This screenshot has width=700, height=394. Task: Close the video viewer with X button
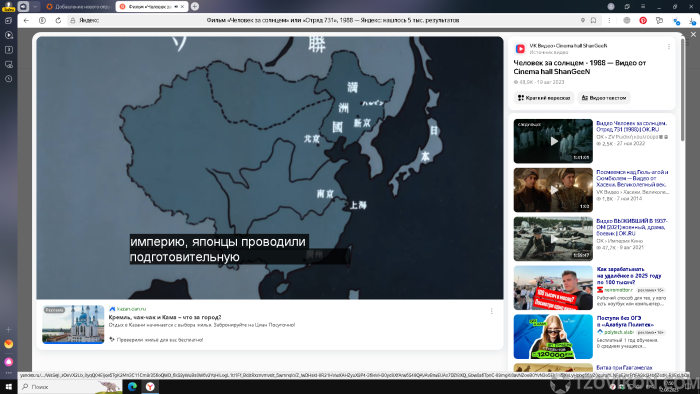tap(693, 34)
